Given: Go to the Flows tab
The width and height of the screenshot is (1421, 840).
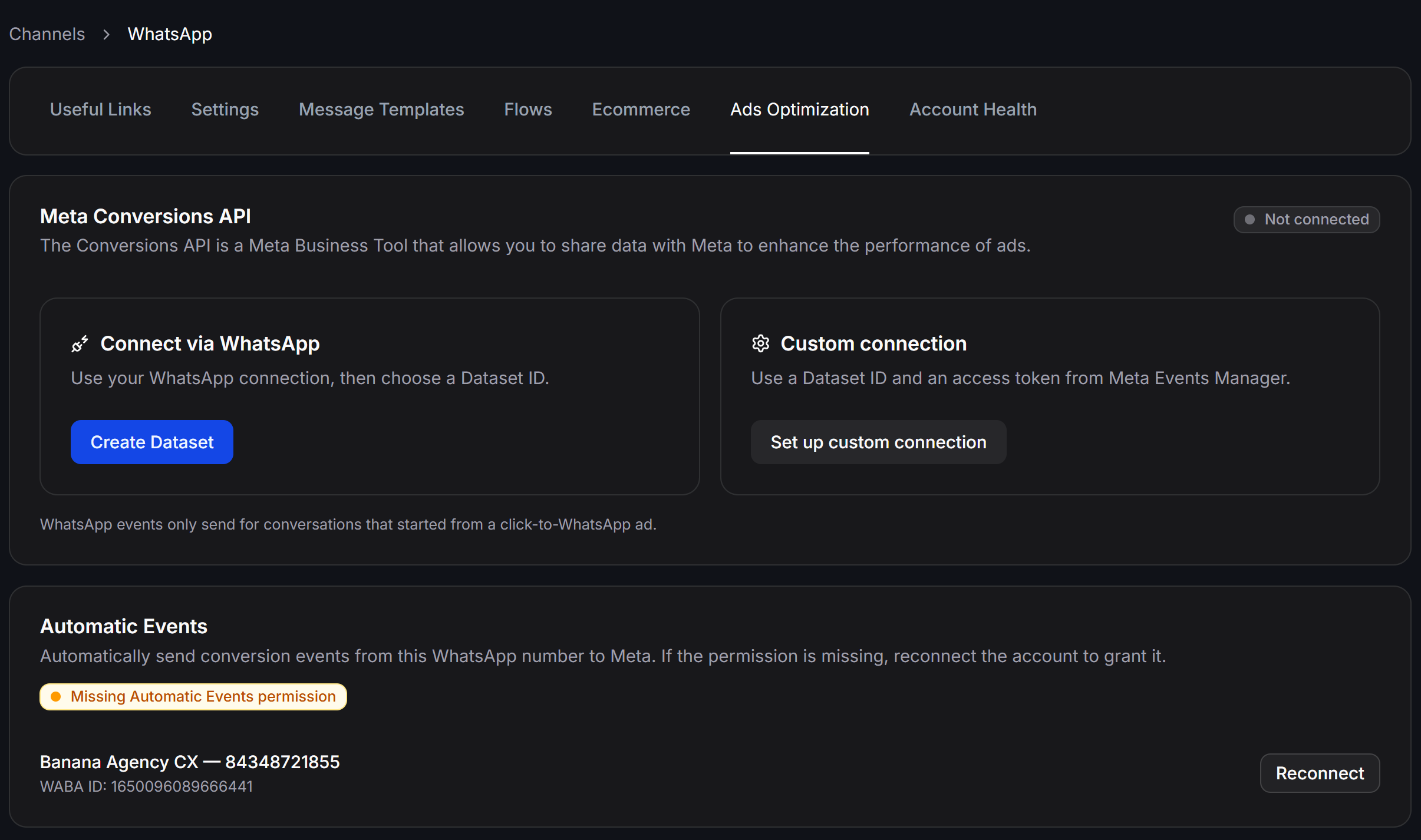Looking at the screenshot, I should click(x=528, y=110).
